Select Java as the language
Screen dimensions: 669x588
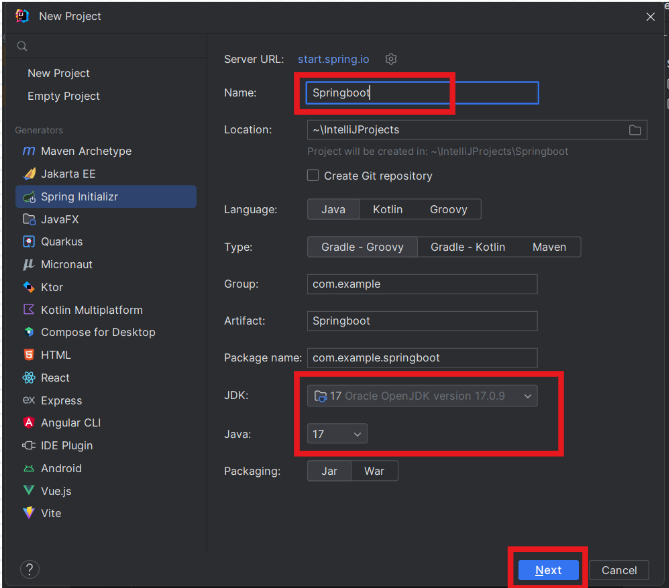click(x=333, y=209)
